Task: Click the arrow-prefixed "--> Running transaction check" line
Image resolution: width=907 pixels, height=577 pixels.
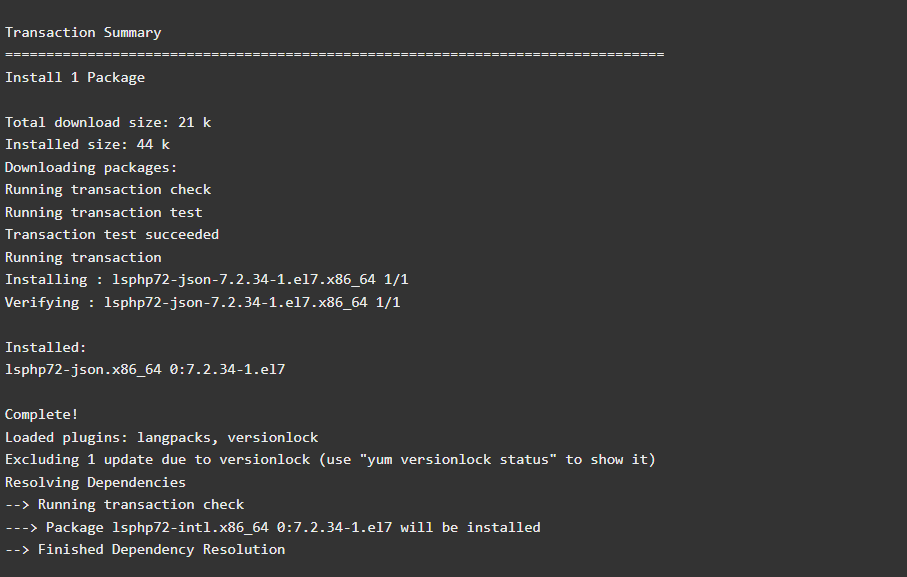Action: point(125,504)
